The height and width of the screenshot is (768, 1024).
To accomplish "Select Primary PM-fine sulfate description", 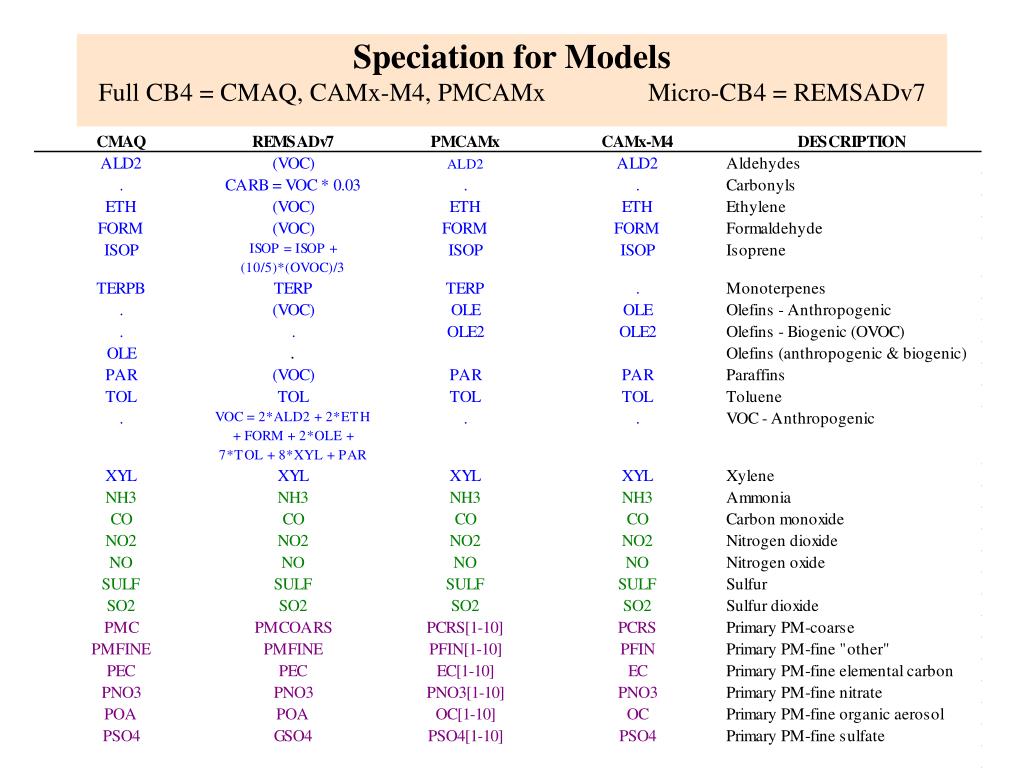I will [805, 736].
